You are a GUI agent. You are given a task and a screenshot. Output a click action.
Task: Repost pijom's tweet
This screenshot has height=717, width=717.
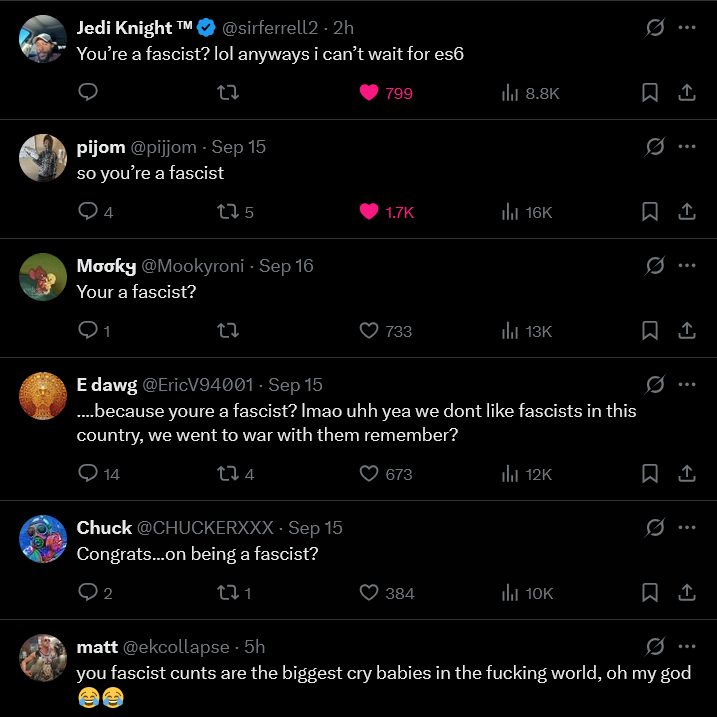coord(228,212)
